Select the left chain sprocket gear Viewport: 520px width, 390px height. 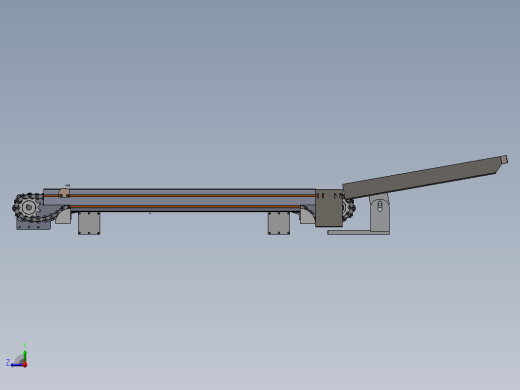pos(29,207)
